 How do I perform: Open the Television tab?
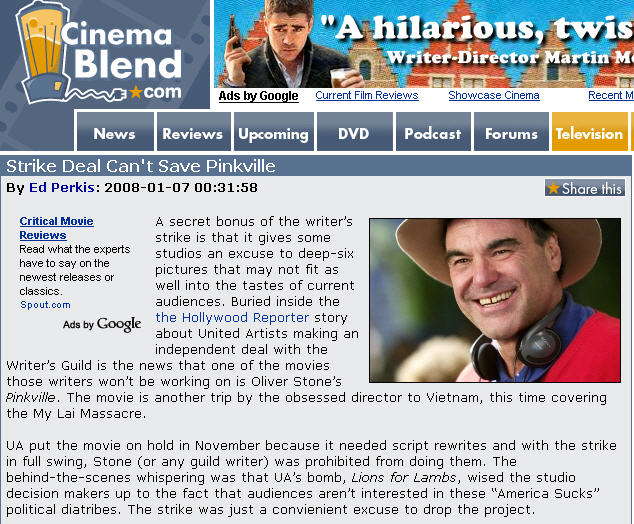pos(589,133)
